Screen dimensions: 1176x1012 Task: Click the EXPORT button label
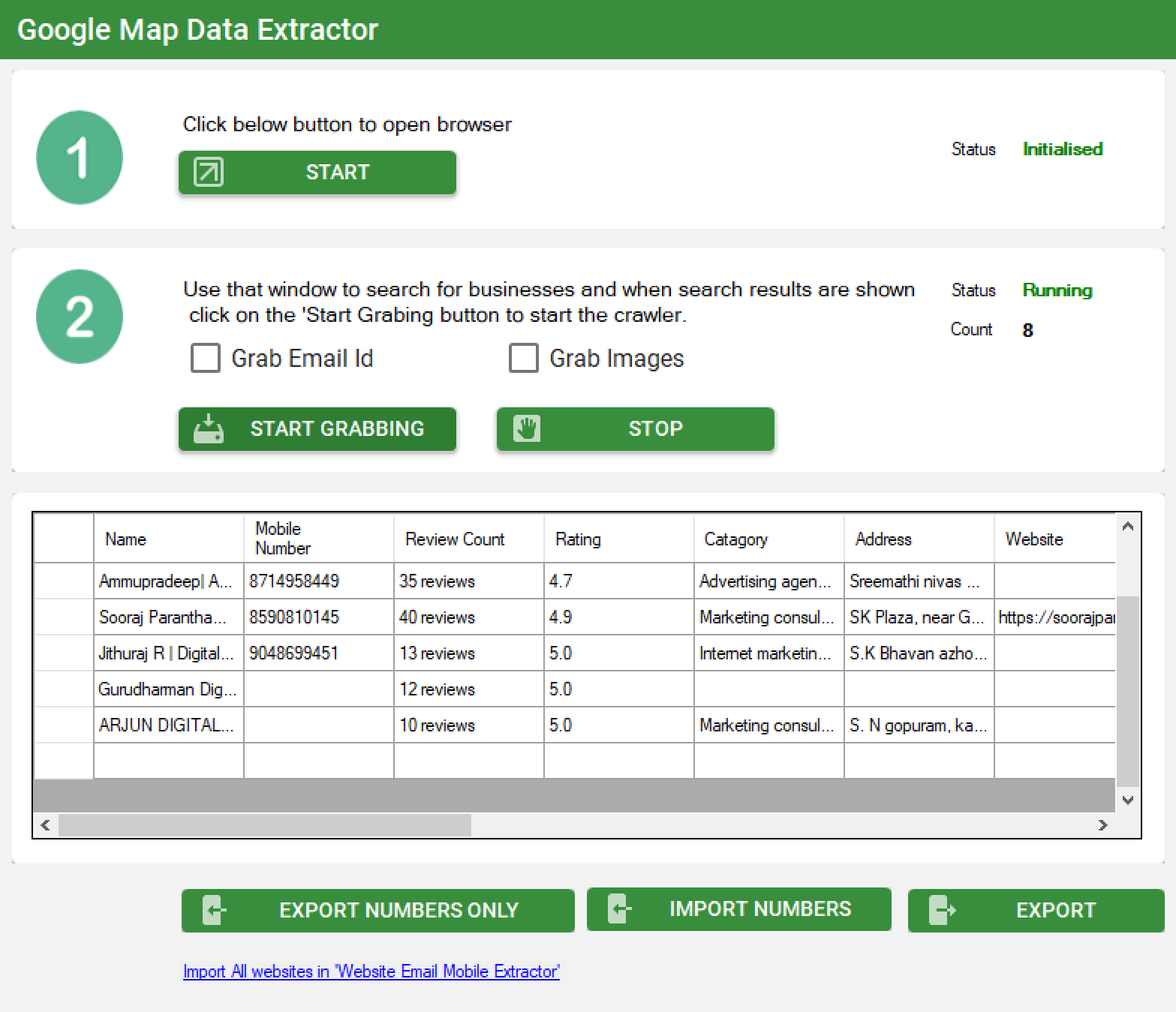(1056, 910)
